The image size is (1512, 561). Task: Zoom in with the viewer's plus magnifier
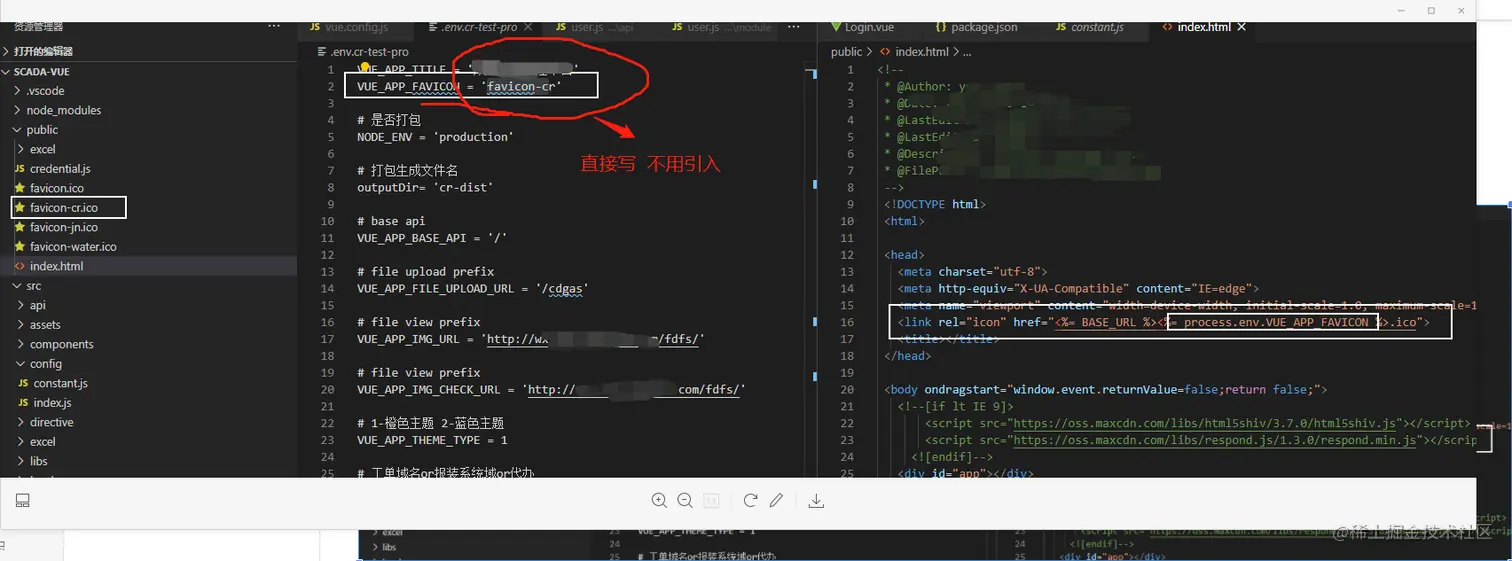(x=659, y=500)
